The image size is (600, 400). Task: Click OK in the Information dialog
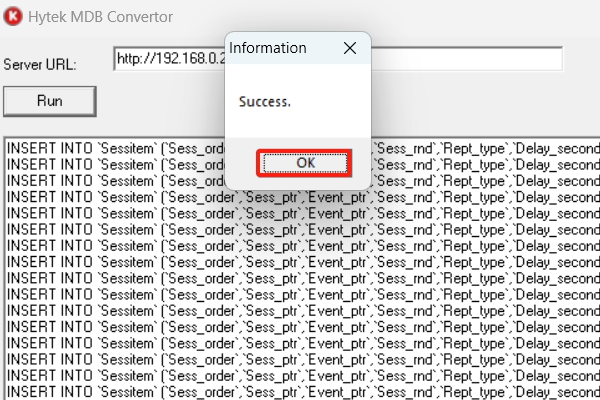click(x=304, y=162)
